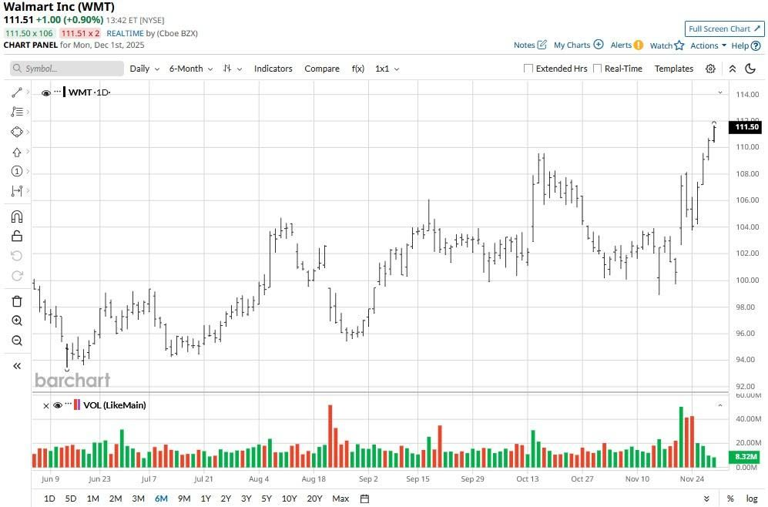Expand the 6-Month period dropdown

pyautogui.click(x=190, y=69)
